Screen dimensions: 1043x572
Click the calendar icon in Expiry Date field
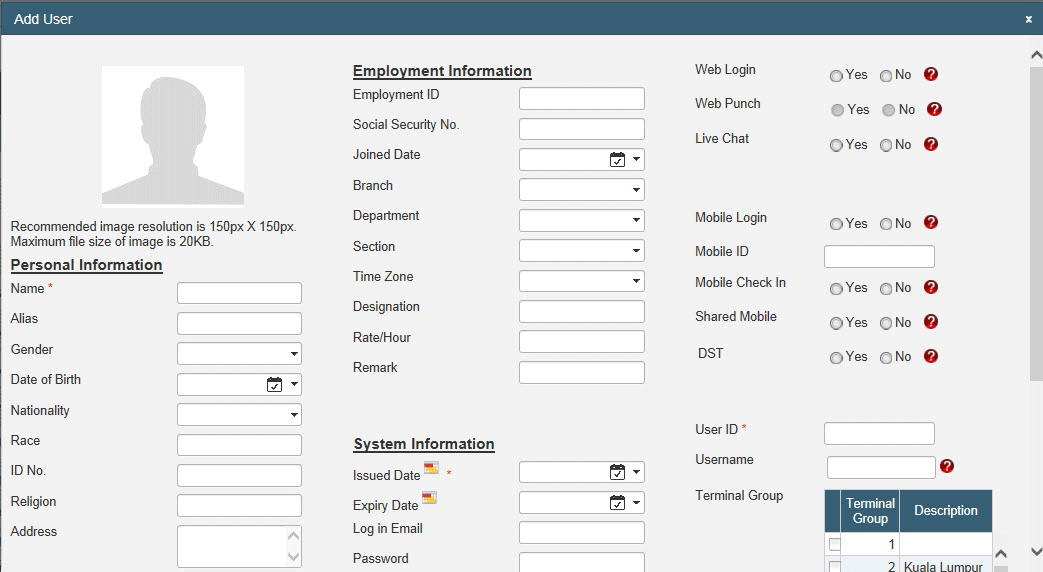click(617, 503)
